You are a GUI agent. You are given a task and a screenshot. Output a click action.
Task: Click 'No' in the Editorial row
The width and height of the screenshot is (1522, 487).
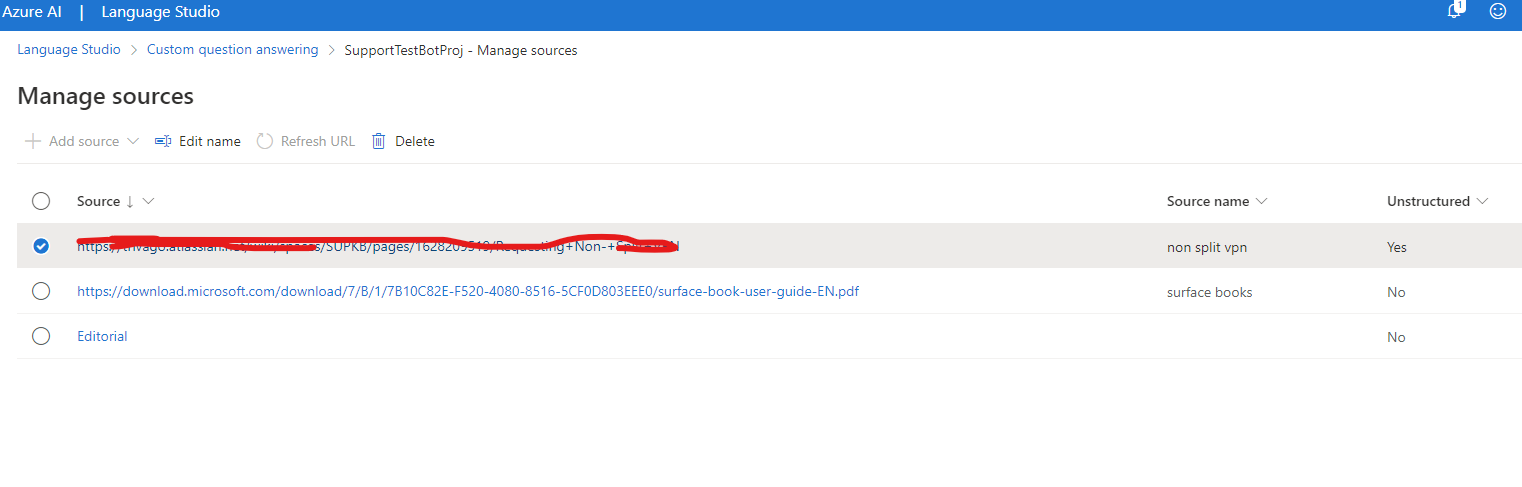click(1396, 337)
